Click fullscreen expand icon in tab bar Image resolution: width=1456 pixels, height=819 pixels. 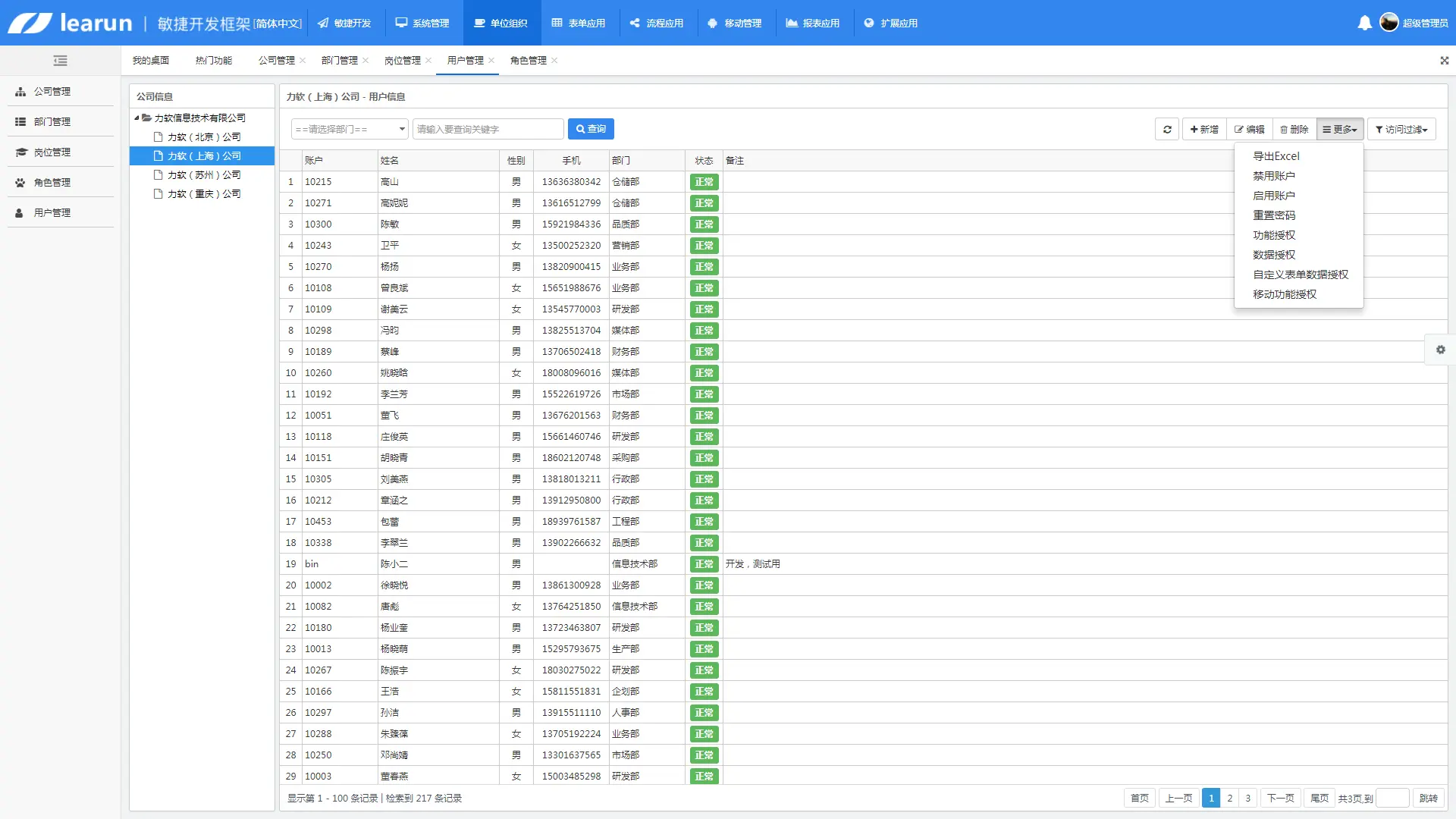tap(1444, 61)
